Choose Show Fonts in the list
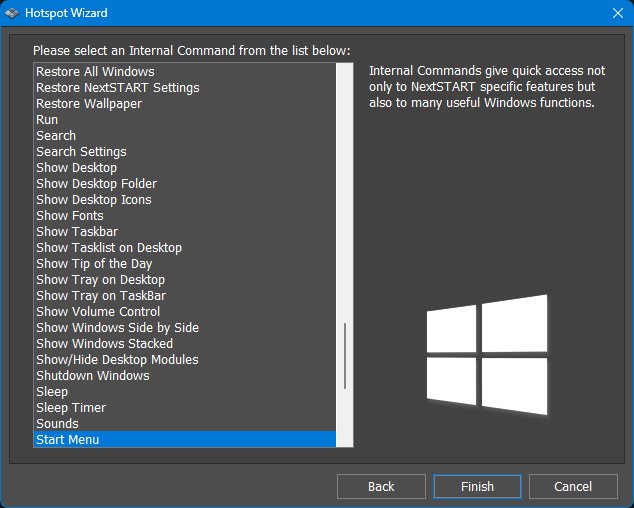The height and width of the screenshot is (508, 634). (185, 216)
